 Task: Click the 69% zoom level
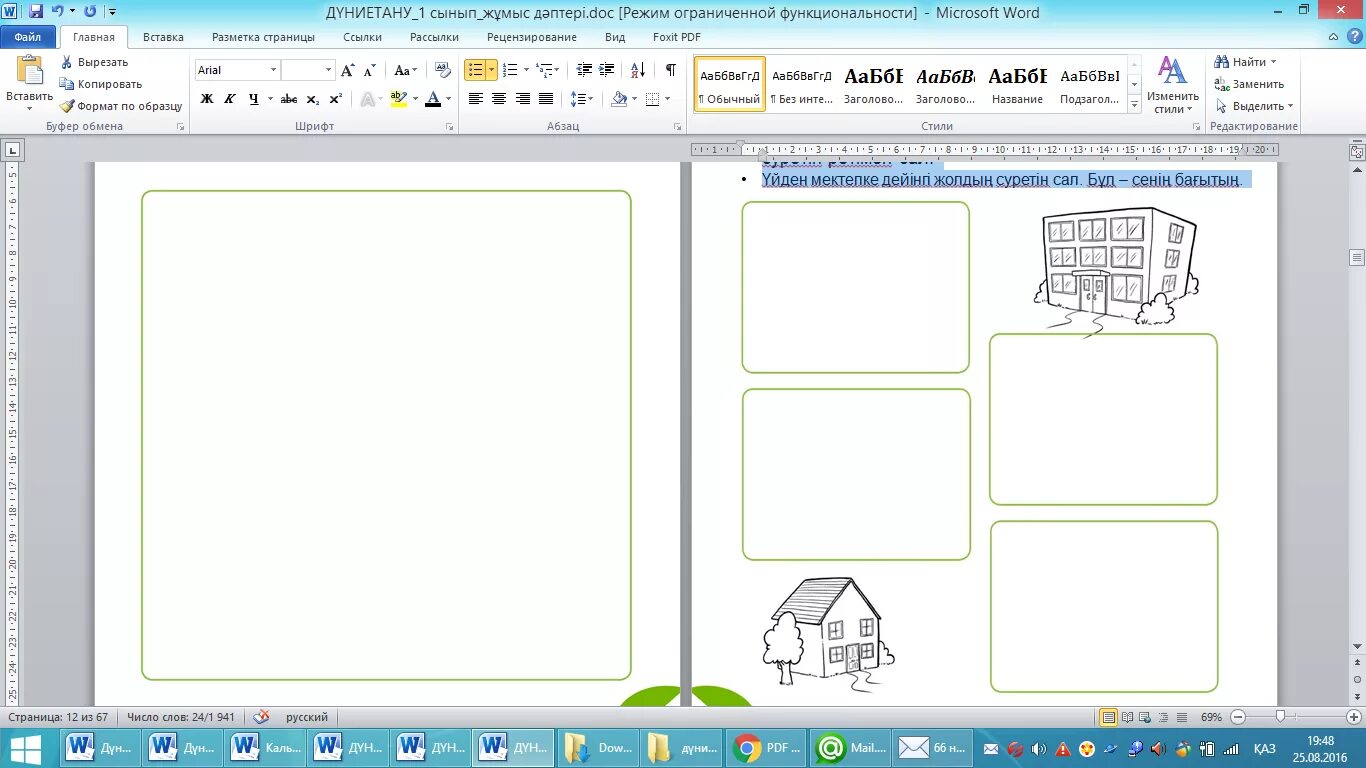pos(1212,717)
